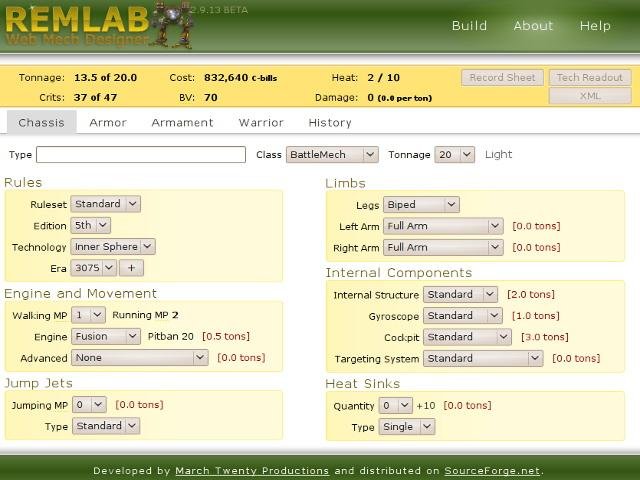Click the Type name text field
The height and width of the screenshot is (480, 640).
141,155
